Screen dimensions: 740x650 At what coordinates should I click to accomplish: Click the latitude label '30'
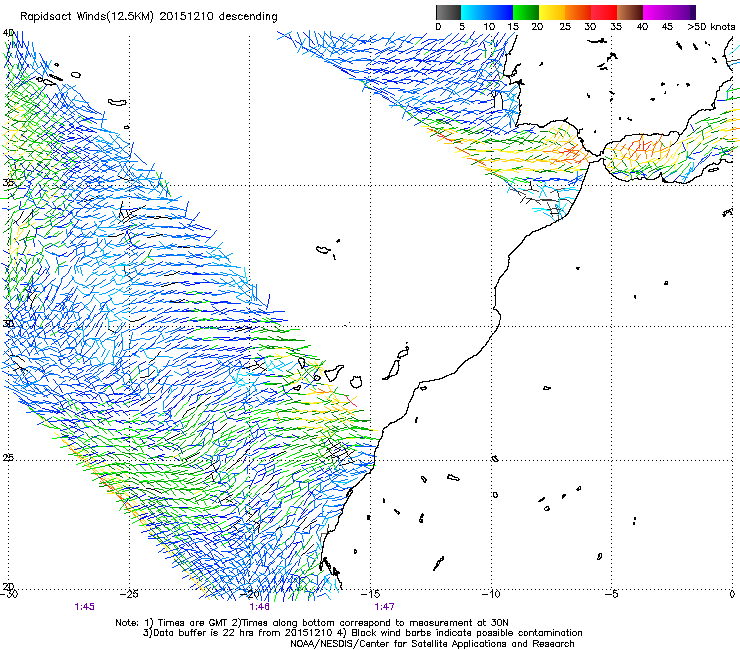8,324
